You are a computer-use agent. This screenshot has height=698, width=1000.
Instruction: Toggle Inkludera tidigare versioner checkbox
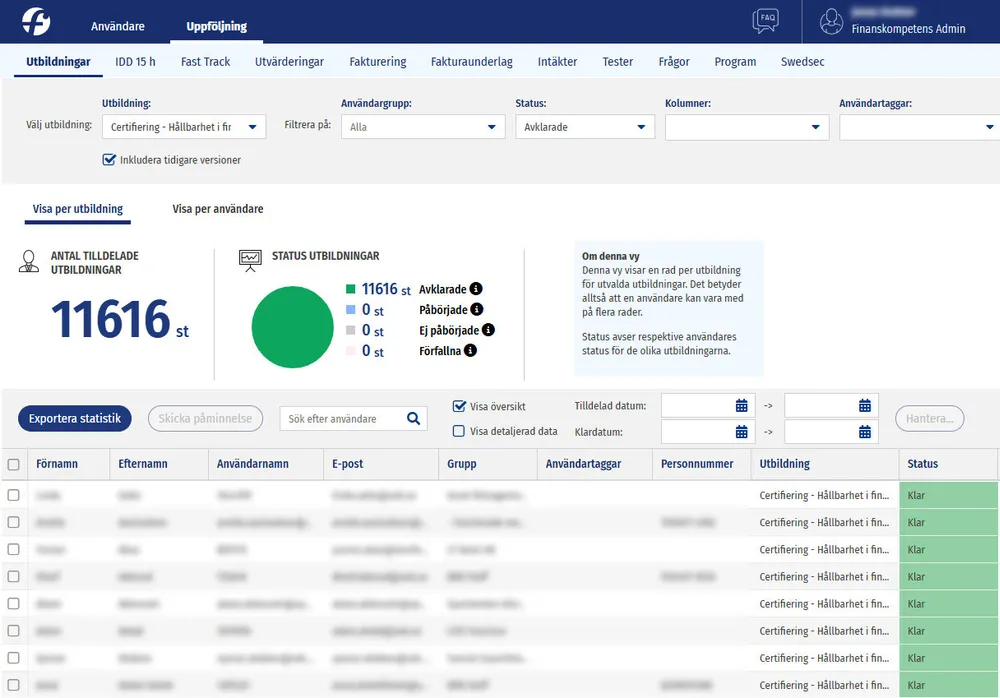[x=109, y=160]
